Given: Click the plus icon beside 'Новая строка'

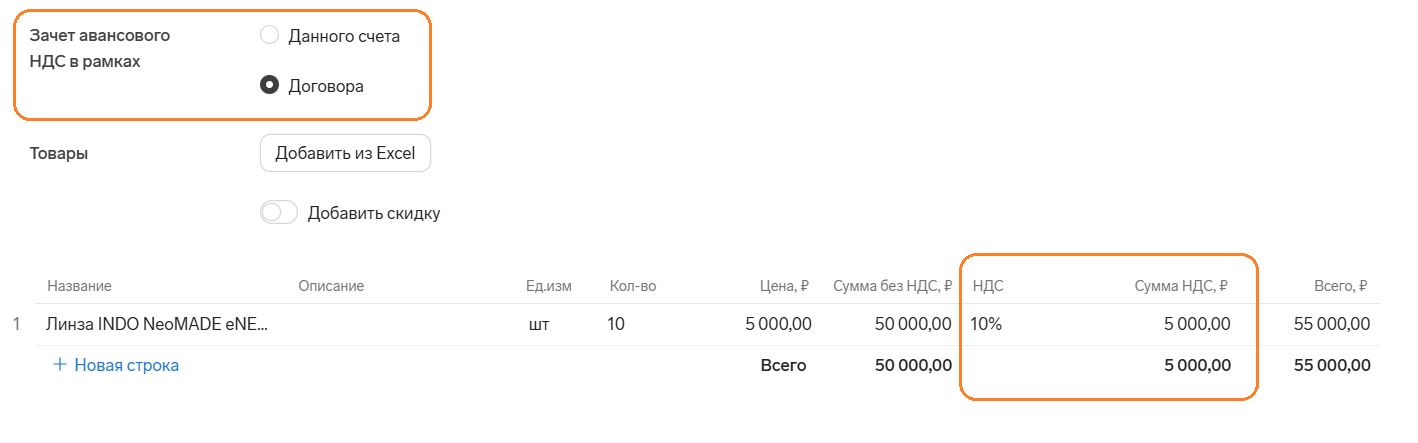Looking at the screenshot, I should [x=60, y=366].
